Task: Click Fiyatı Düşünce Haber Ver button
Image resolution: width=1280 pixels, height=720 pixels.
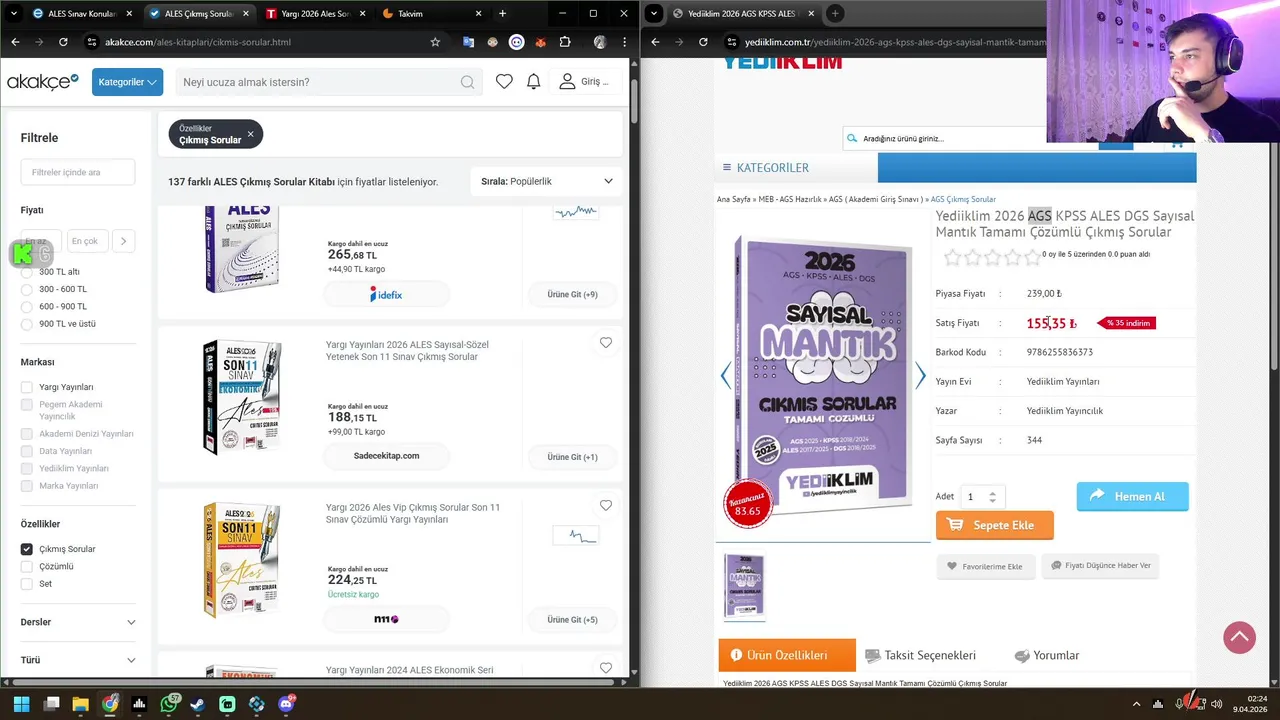Action: 1100,565
